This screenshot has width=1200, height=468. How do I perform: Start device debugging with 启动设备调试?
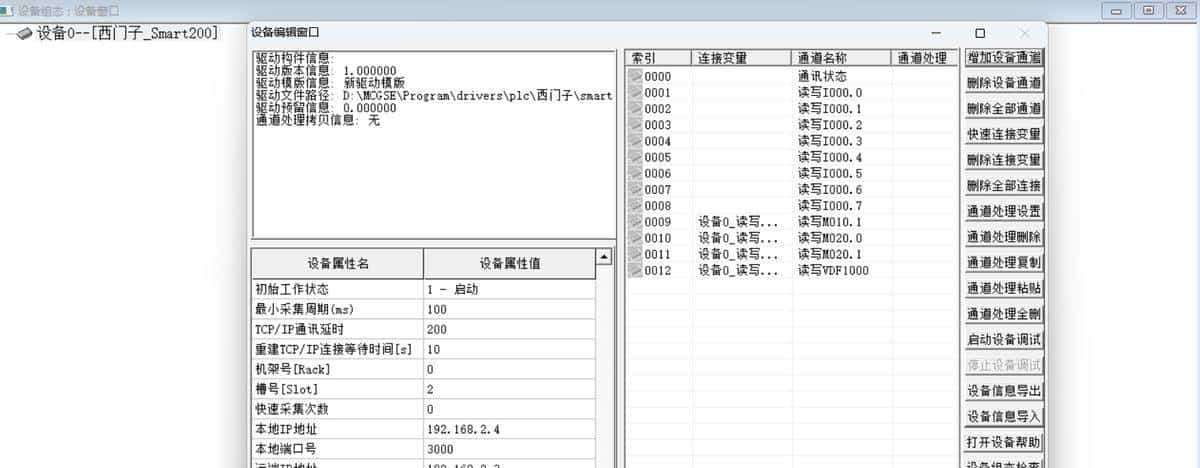click(1004, 340)
